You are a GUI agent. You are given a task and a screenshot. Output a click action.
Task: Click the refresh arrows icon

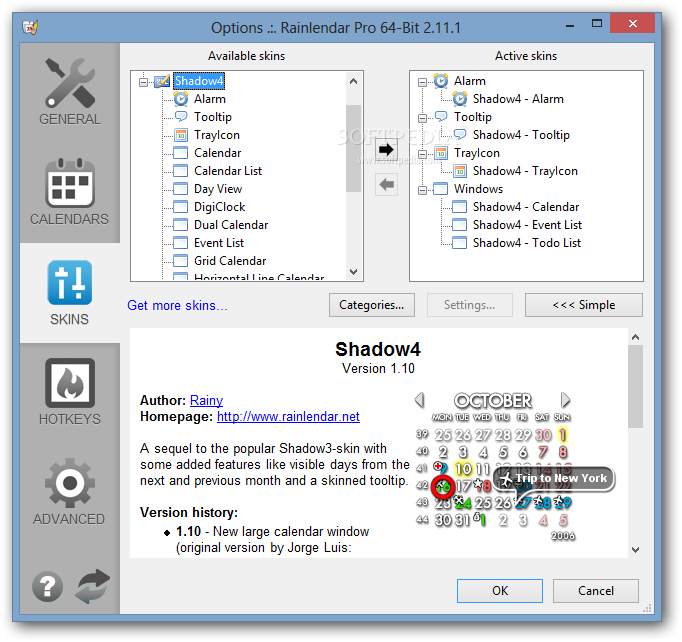click(92, 586)
